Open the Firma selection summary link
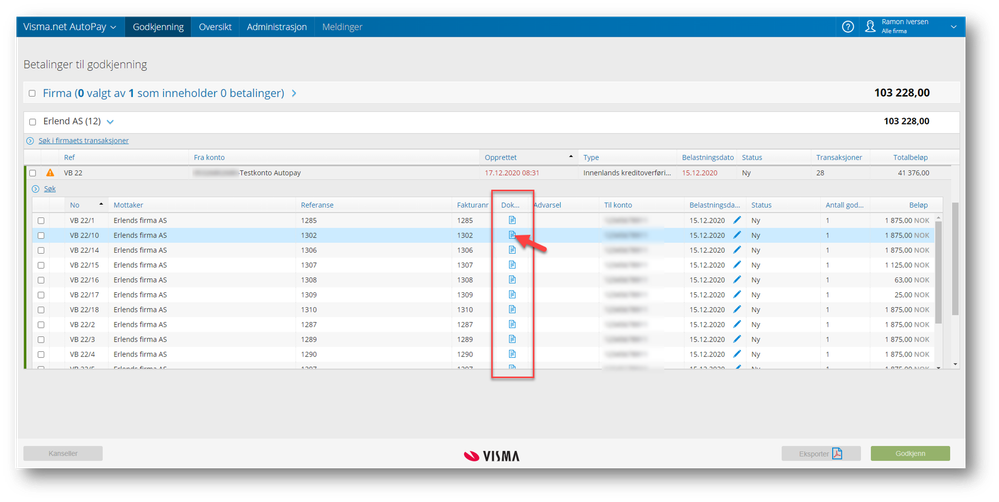The image size is (999, 502). point(163,93)
